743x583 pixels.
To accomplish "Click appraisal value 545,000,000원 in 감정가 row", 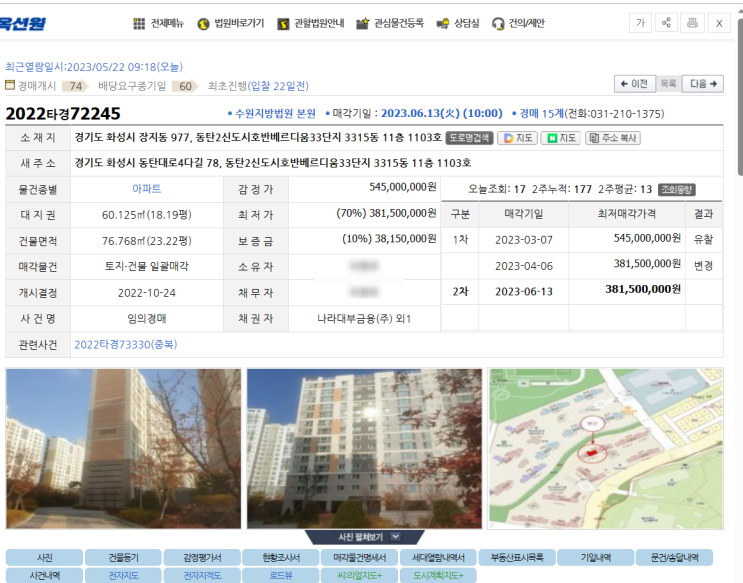I will (x=402, y=187).
